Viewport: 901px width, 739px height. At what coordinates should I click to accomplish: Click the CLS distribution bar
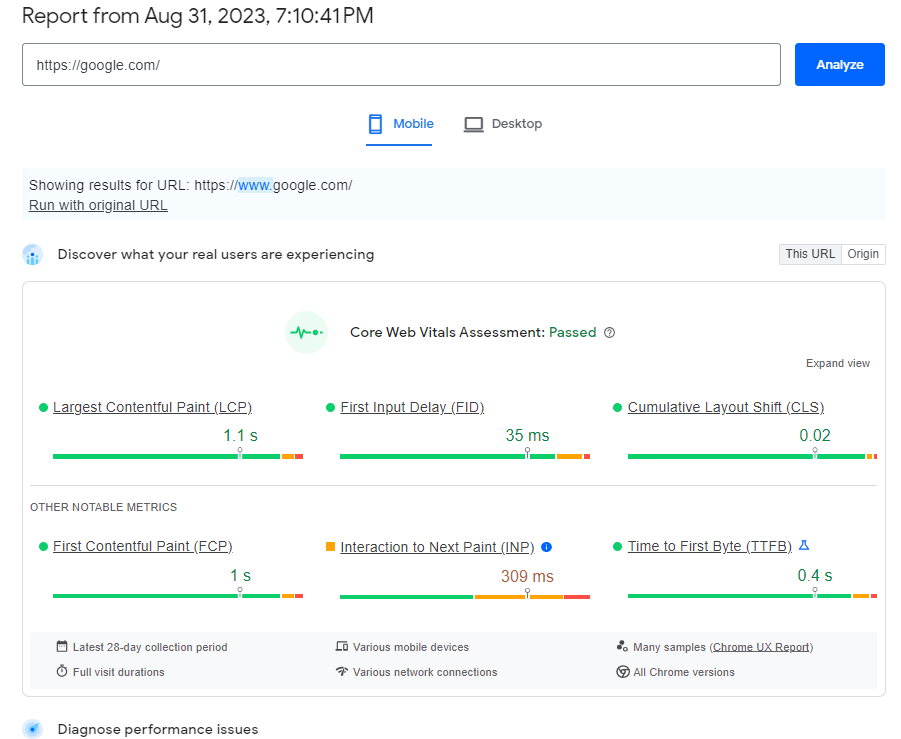(752, 456)
